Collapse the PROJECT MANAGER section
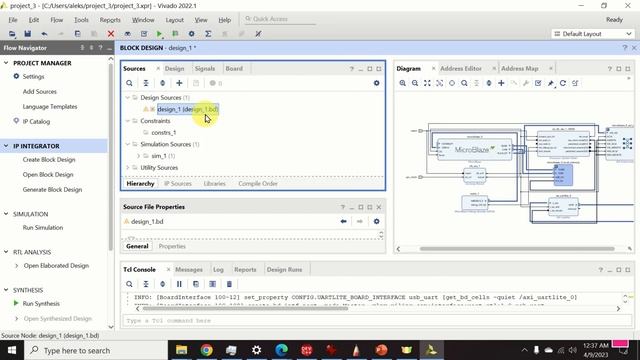Image resolution: width=640 pixels, height=360 pixels. click(6, 63)
